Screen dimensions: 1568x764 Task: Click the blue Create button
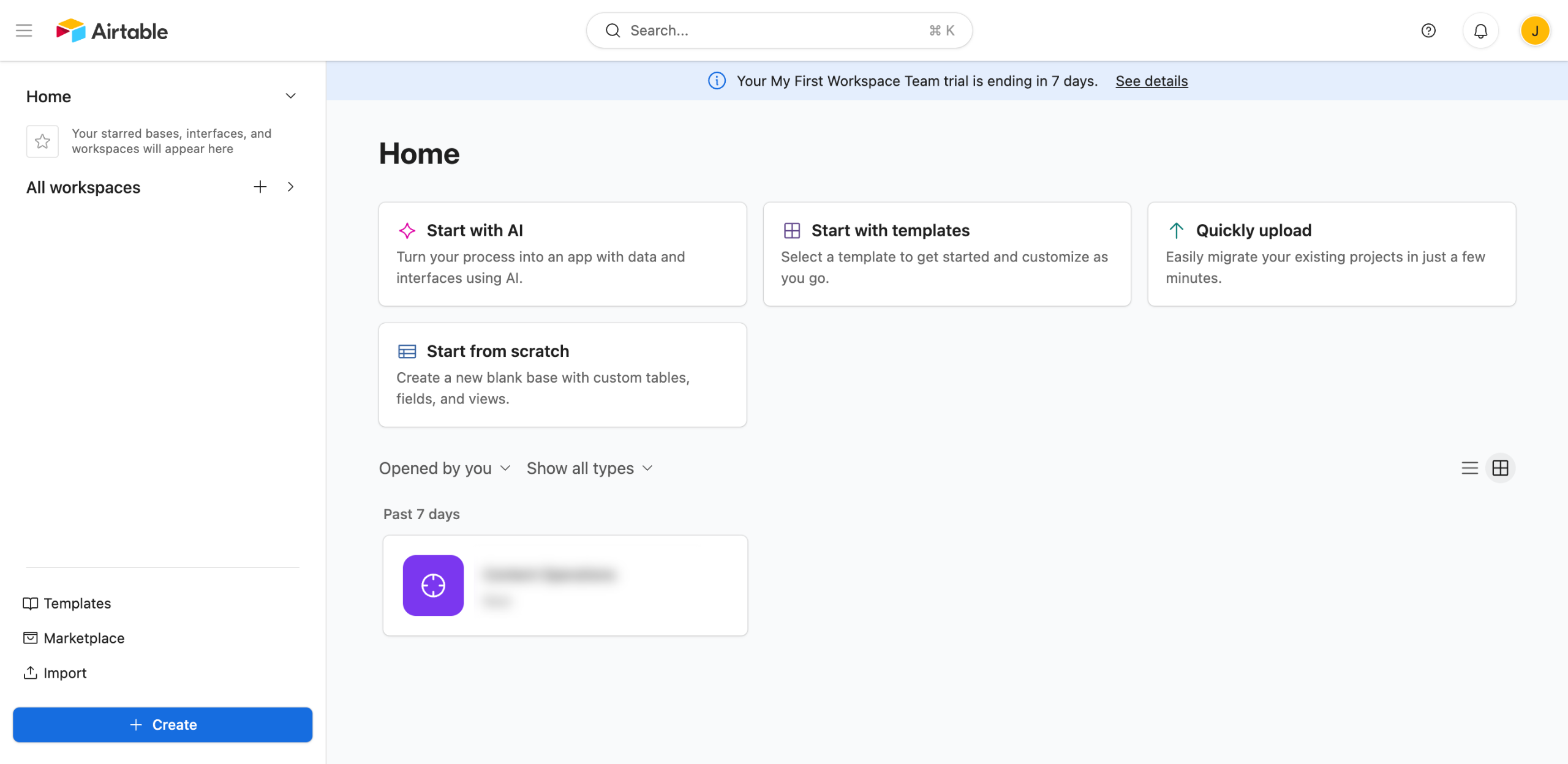click(x=163, y=725)
